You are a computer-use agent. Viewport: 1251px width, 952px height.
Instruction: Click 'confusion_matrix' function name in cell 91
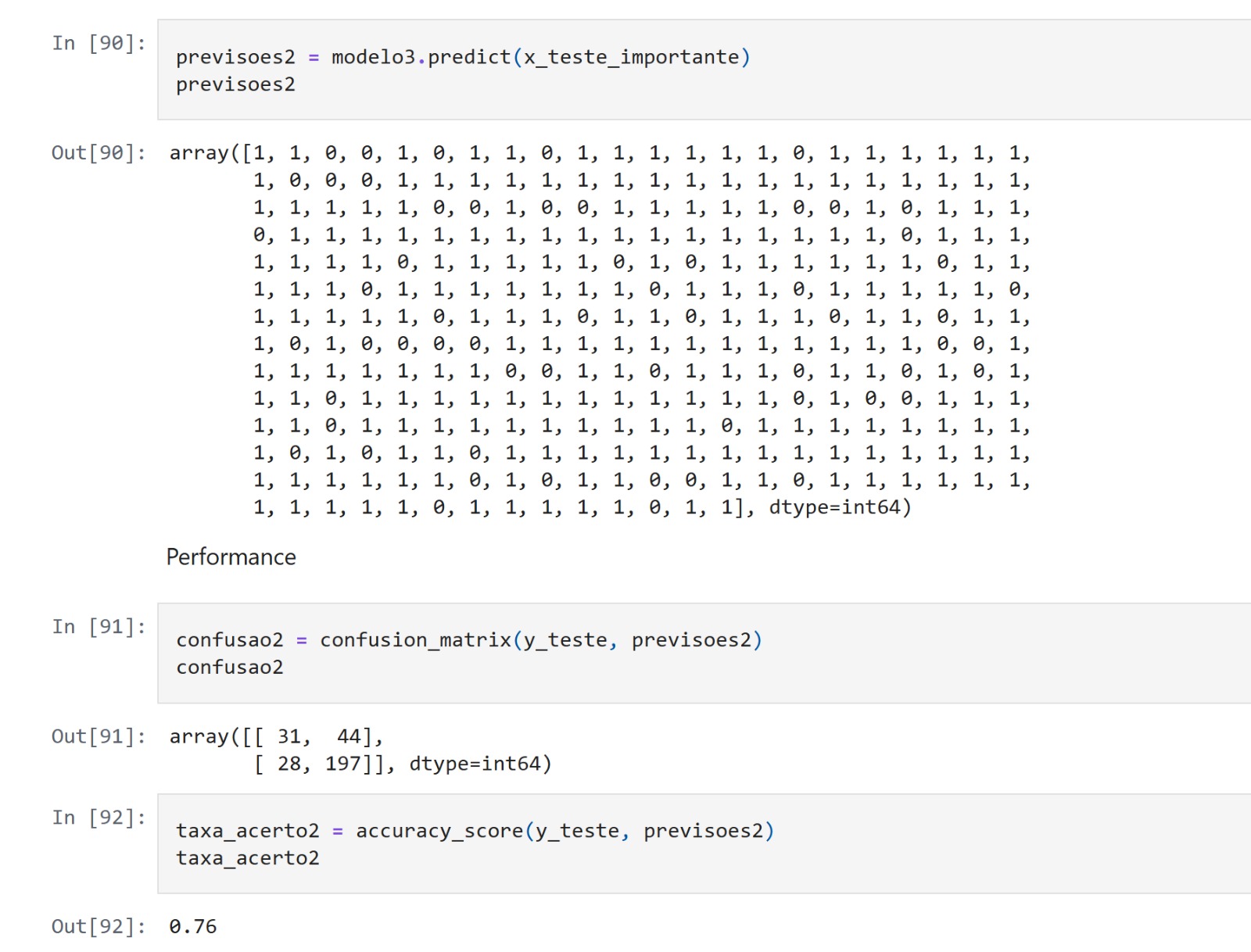[x=415, y=640]
